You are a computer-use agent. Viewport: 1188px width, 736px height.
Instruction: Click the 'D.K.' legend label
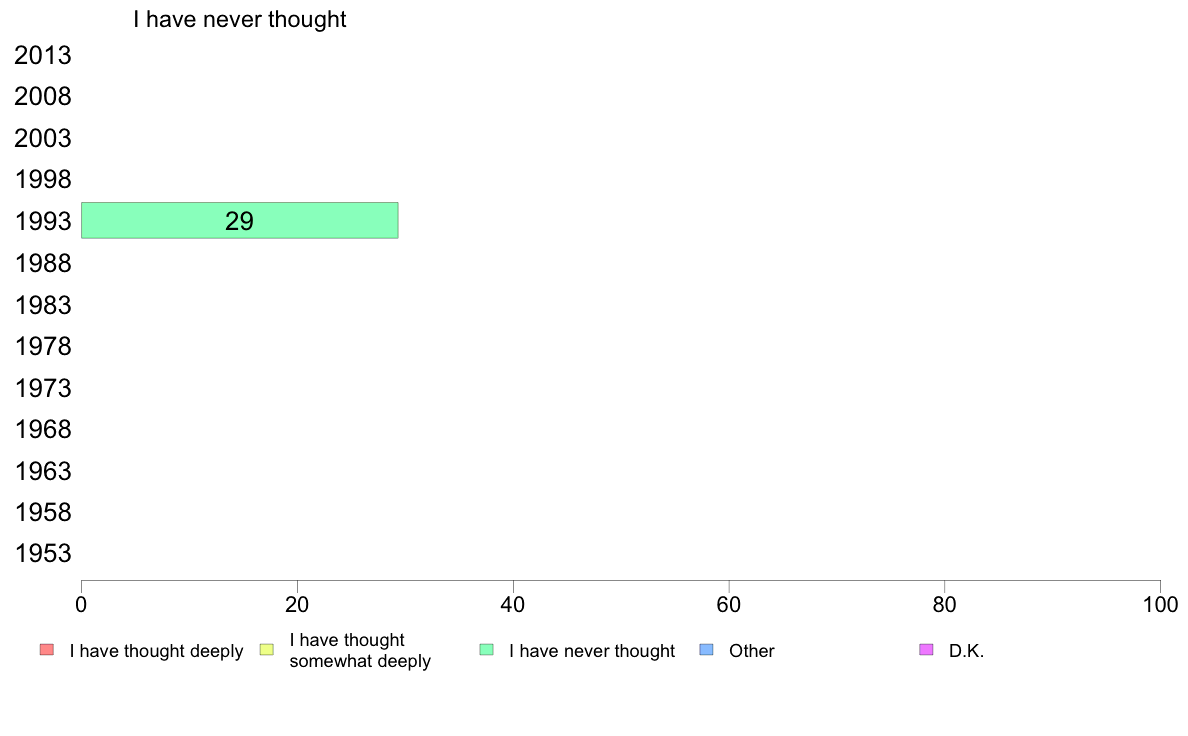tap(966, 650)
